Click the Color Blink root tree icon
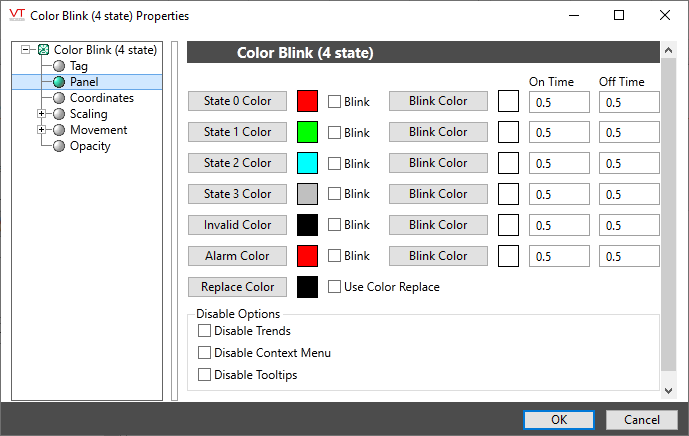The height and width of the screenshot is (436, 689). 43,50
